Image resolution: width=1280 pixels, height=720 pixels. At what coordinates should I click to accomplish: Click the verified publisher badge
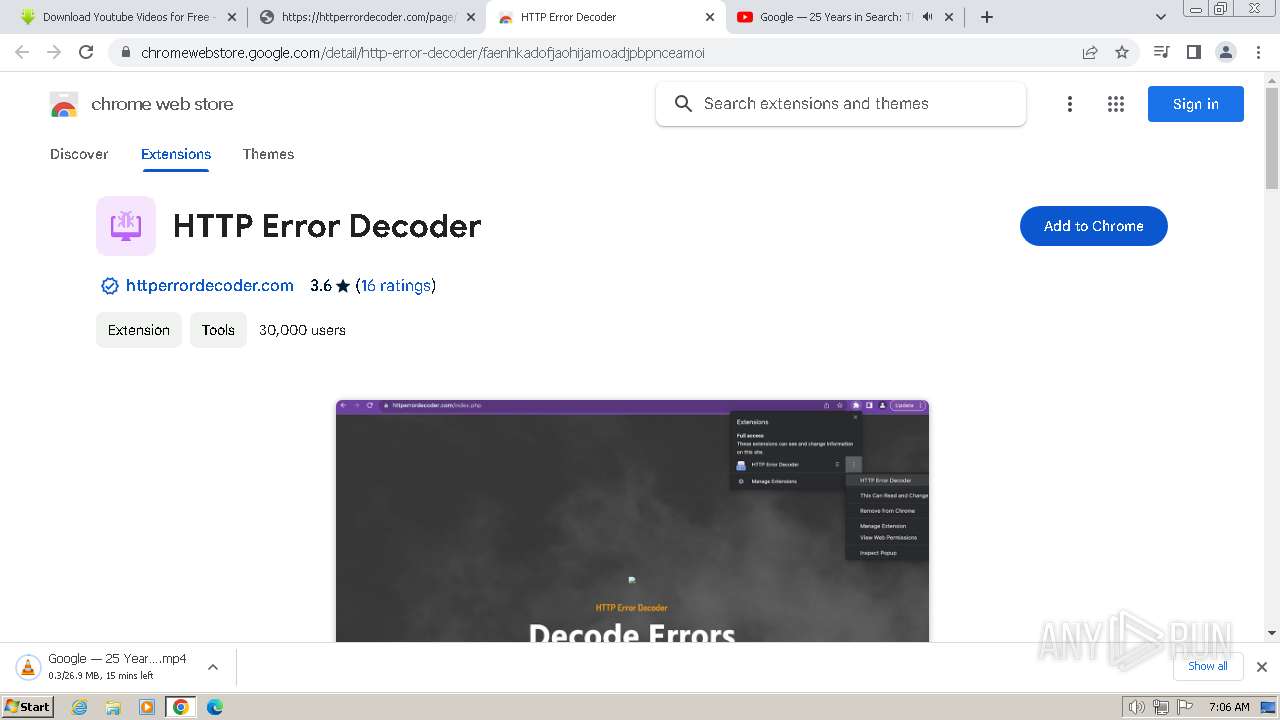point(110,286)
